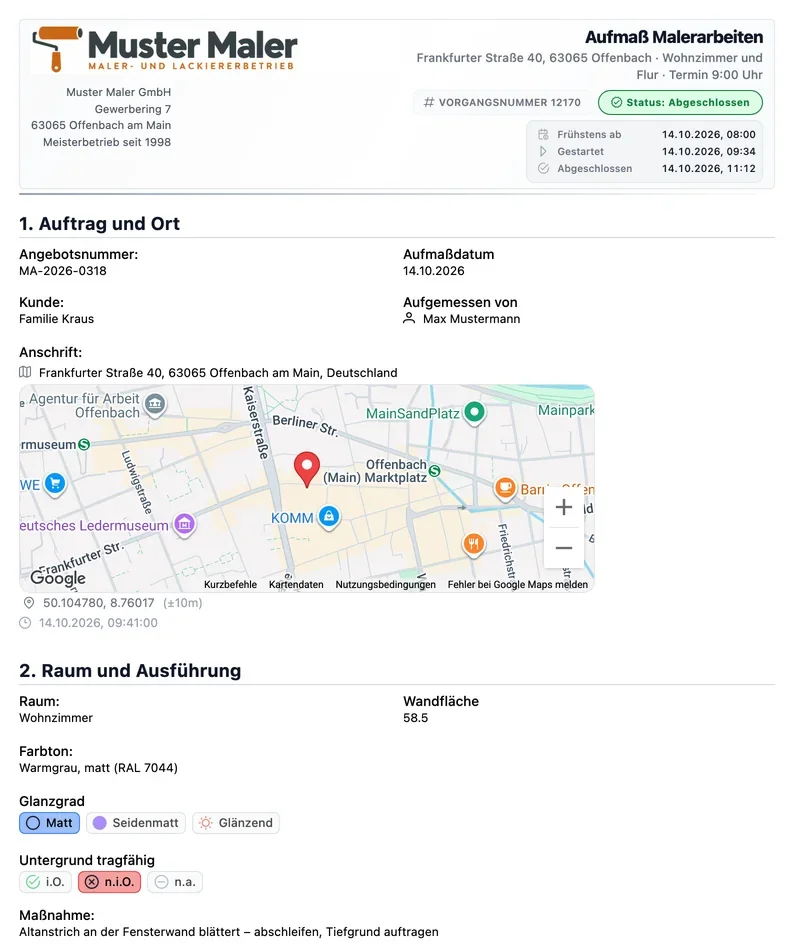Click the check circle icon next to Abgeschlossen

coord(543,169)
